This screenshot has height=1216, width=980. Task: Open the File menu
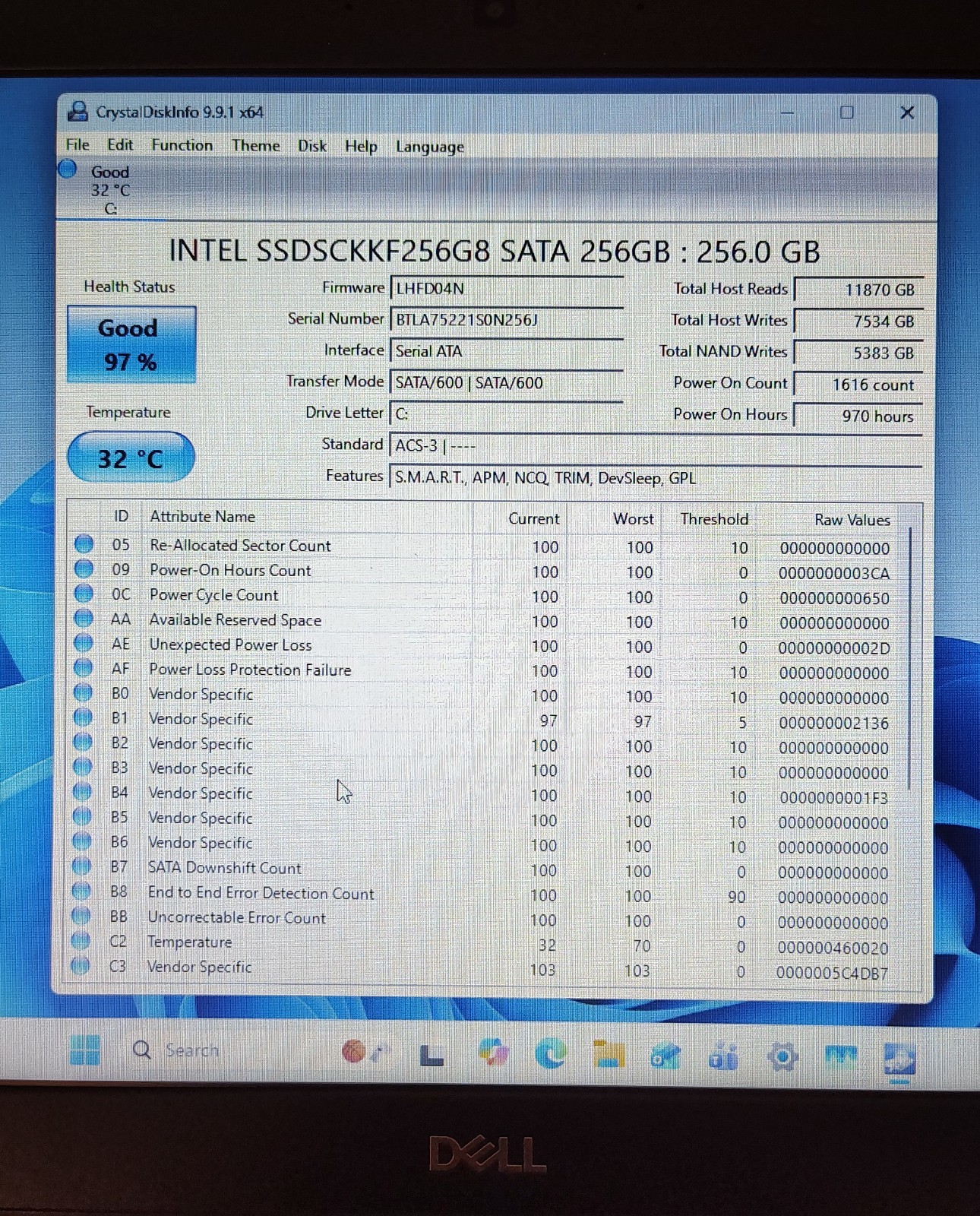[77, 144]
